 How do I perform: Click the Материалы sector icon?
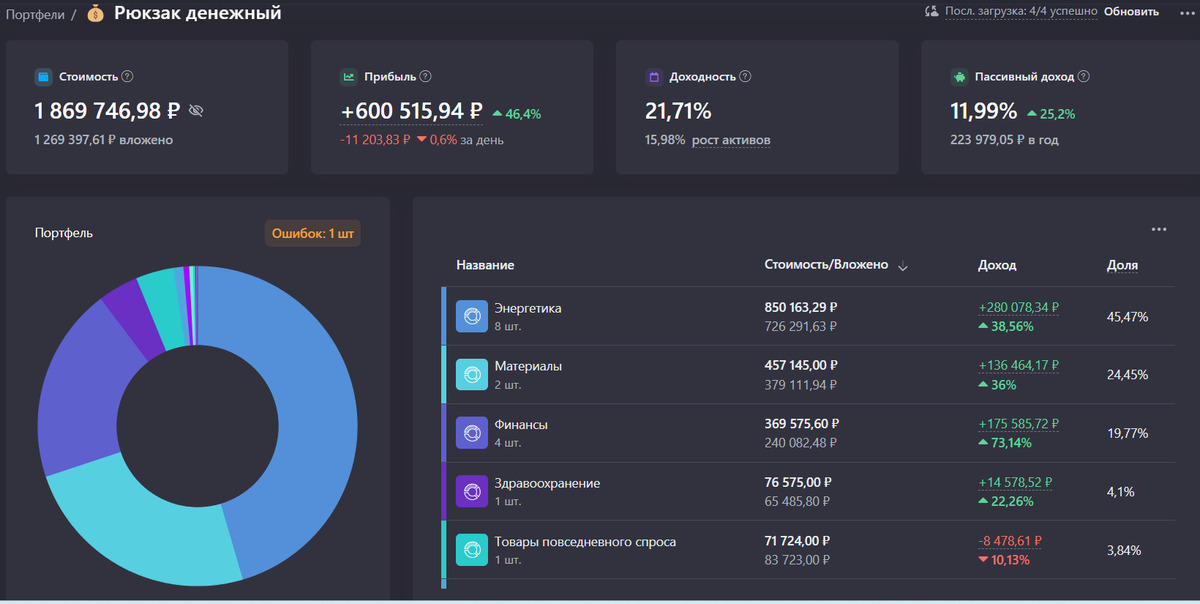click(471, 374)
